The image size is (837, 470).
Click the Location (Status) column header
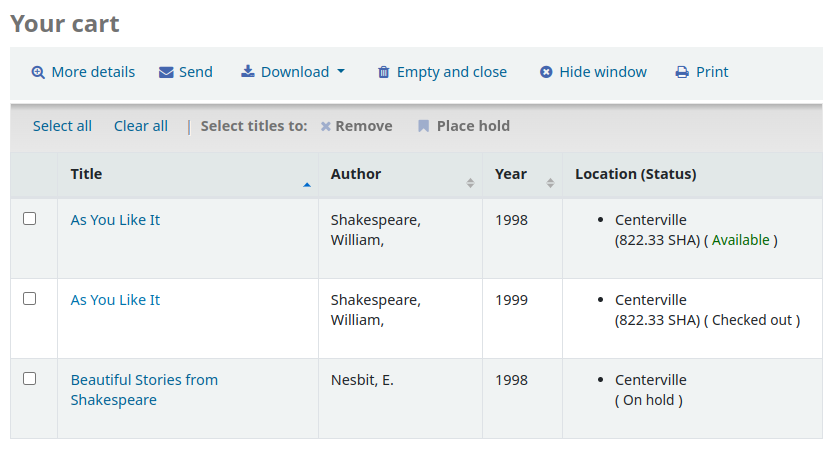pyautogui.click(x=635, y=174)
